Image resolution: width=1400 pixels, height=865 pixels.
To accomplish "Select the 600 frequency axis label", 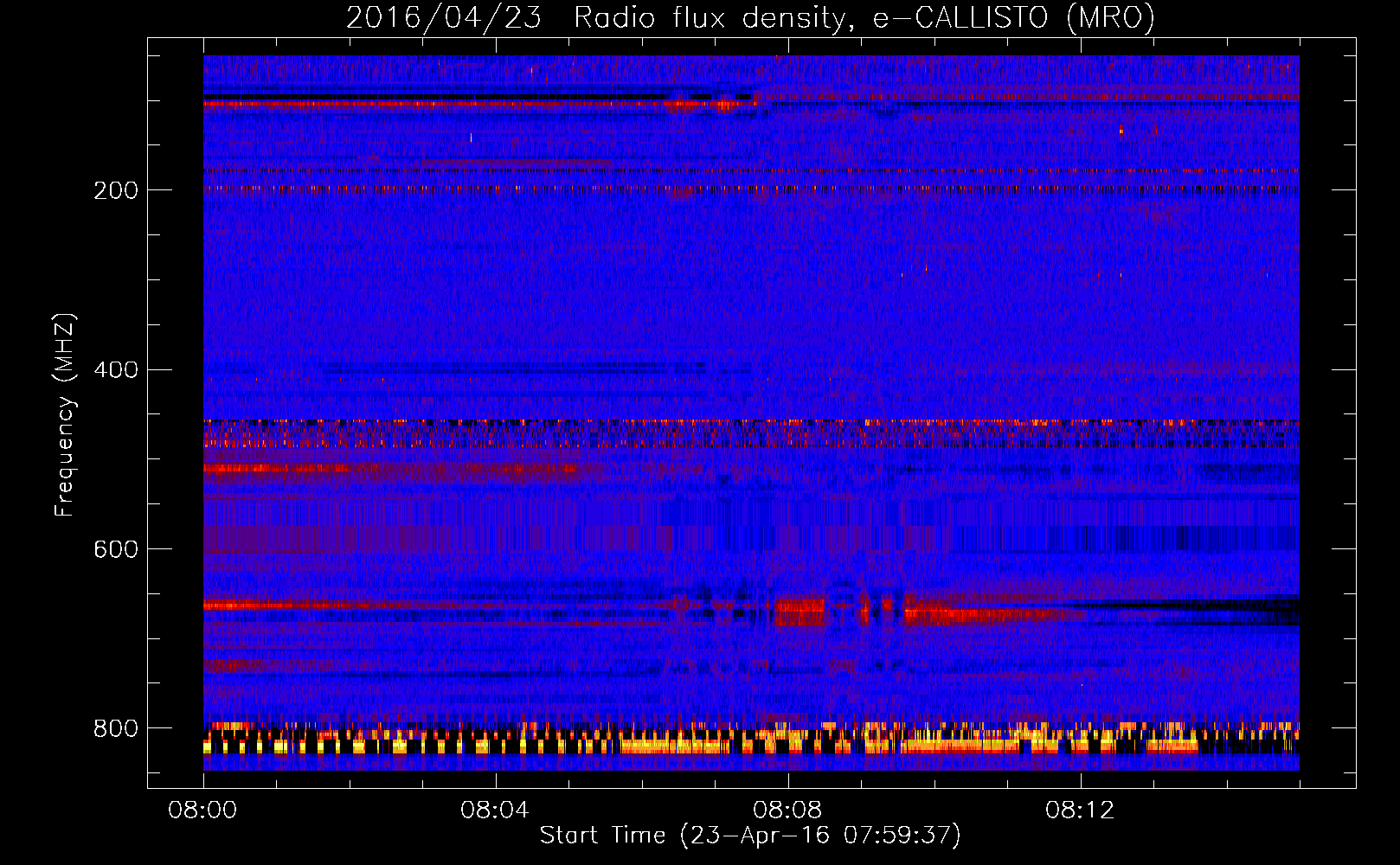I will point(116,550).
